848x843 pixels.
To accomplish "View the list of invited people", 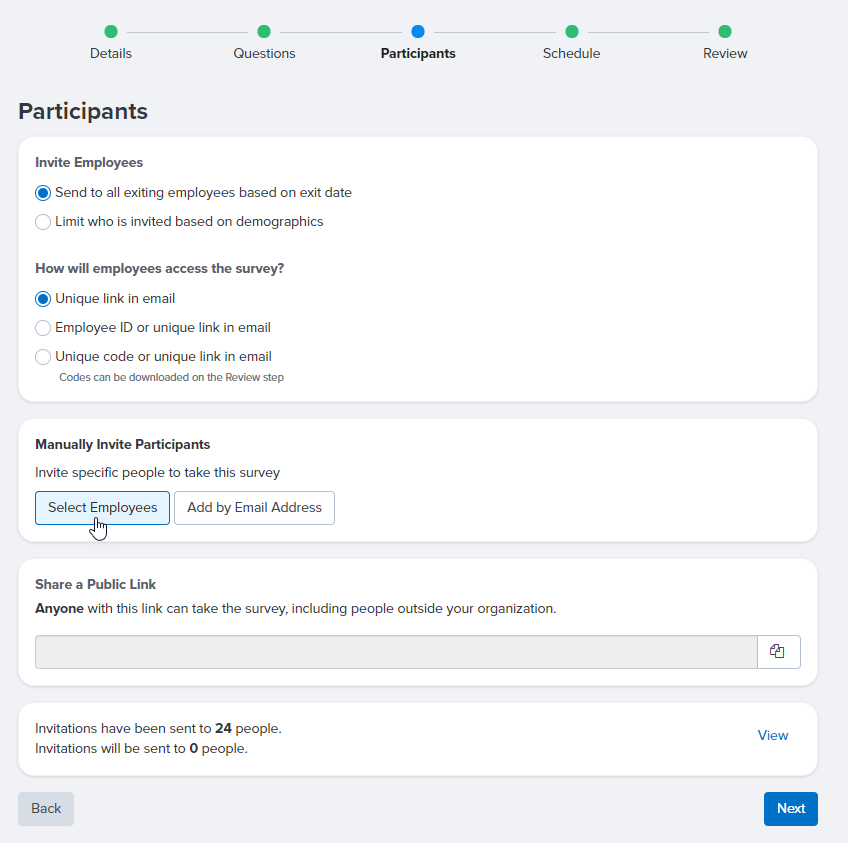I will (x=772, y=735).
